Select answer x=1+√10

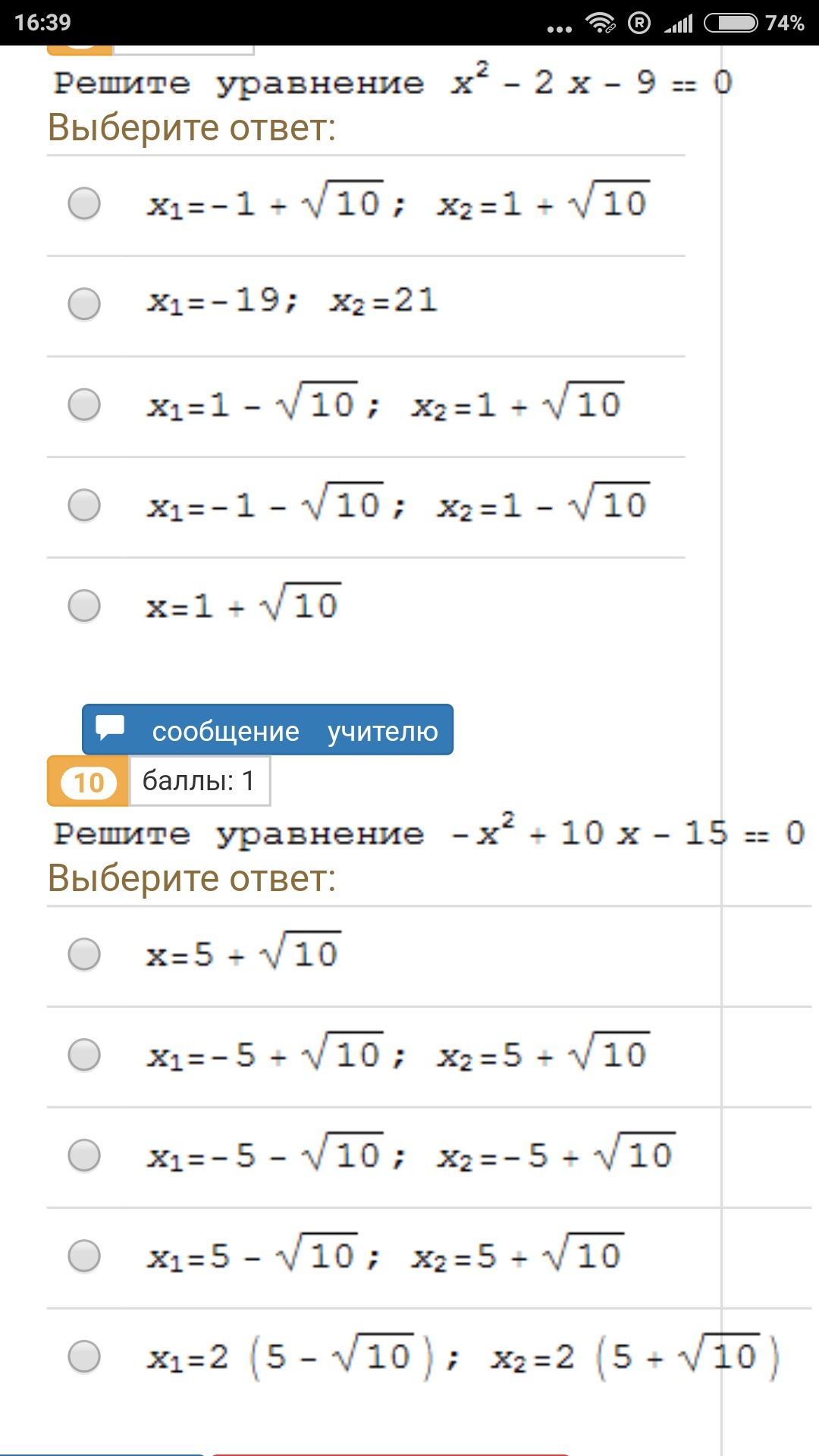[x=83, y=605]
